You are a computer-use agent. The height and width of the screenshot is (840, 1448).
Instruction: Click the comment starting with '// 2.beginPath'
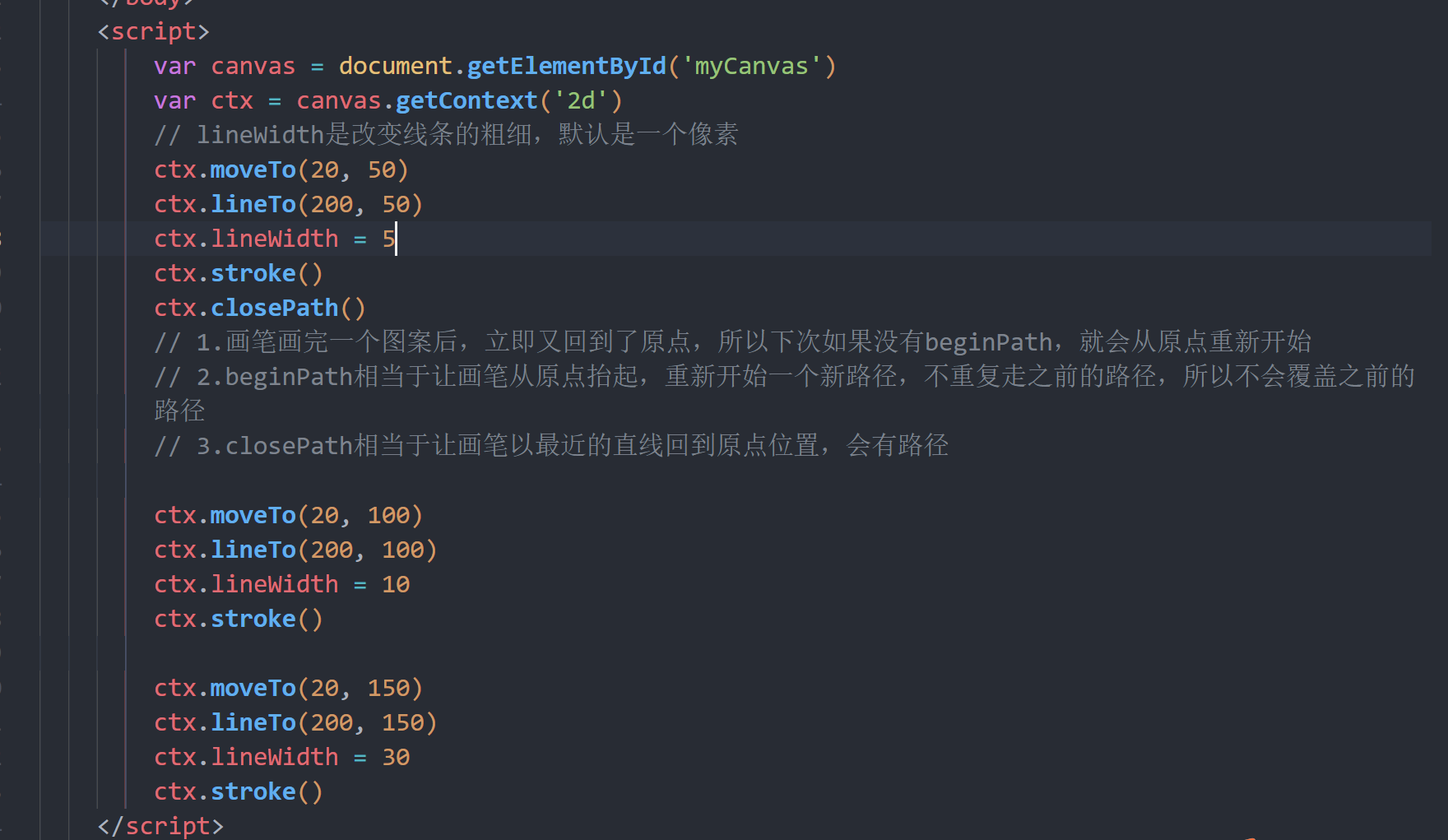click(784, 393)
